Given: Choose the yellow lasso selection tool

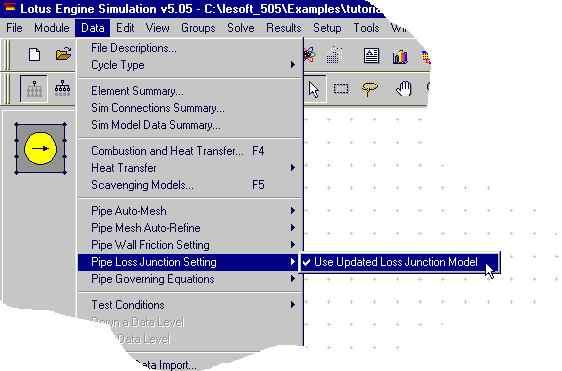Looking at the screenshot, I should click(x=370, y=89).
